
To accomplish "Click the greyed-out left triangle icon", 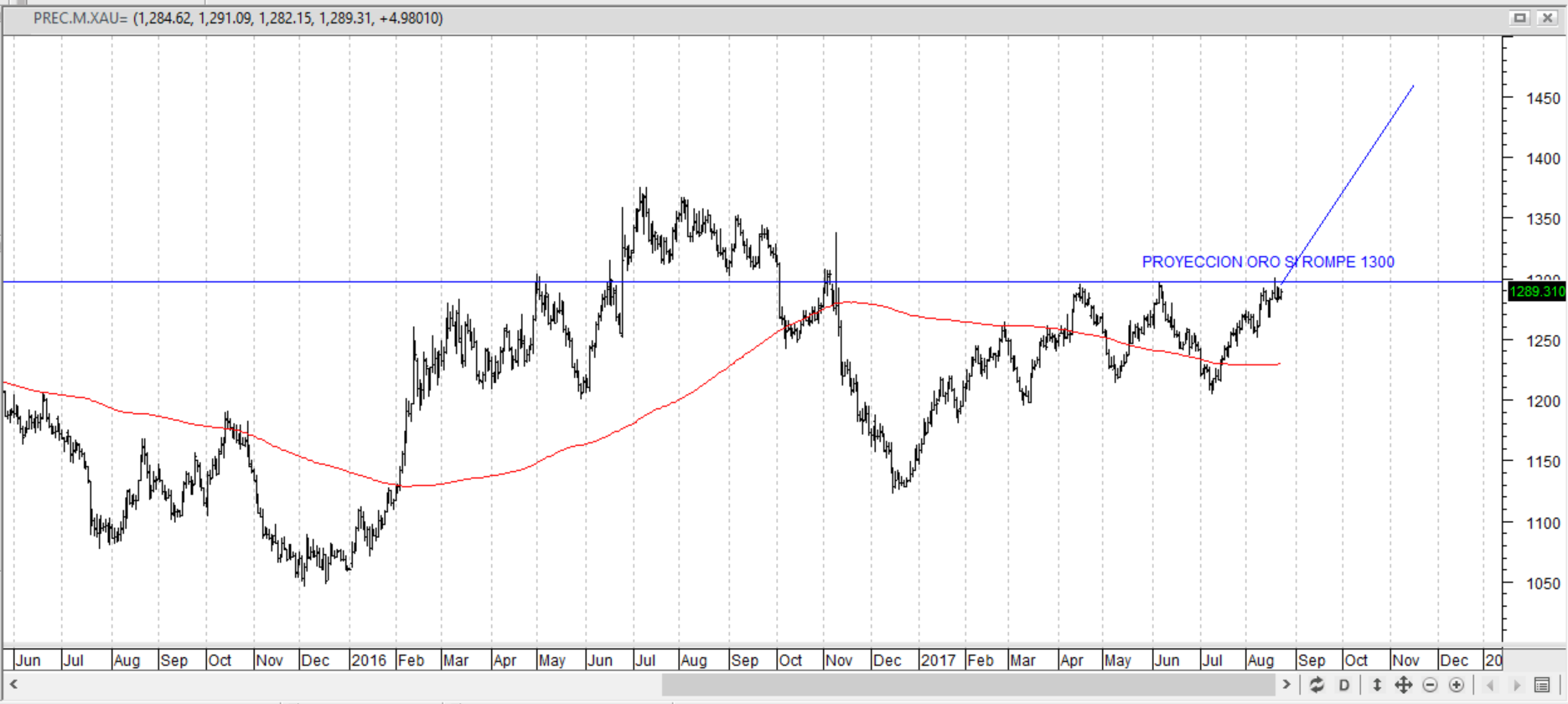I will 1490,686.
